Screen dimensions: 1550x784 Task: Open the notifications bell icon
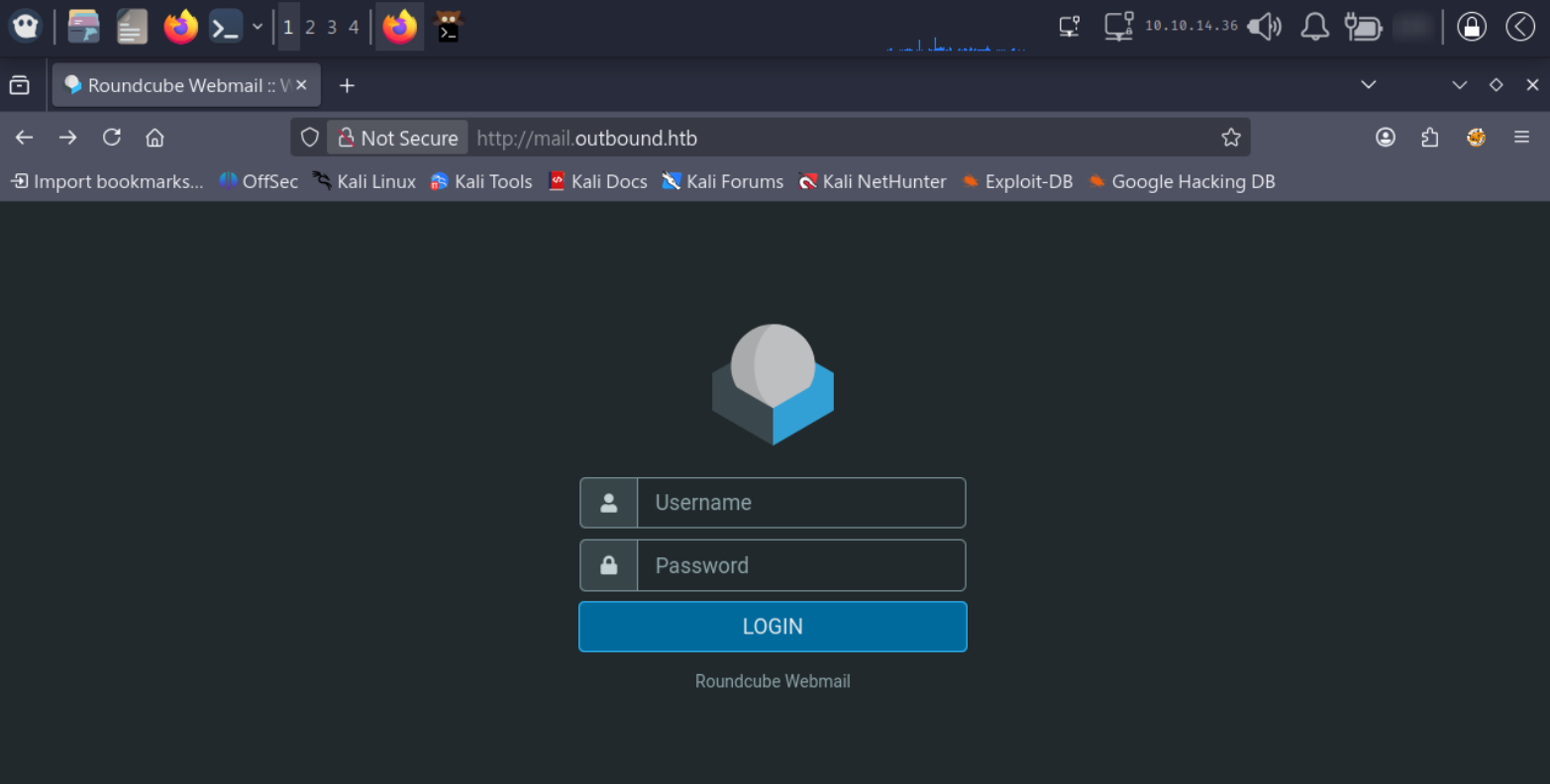pos(1314,27)
